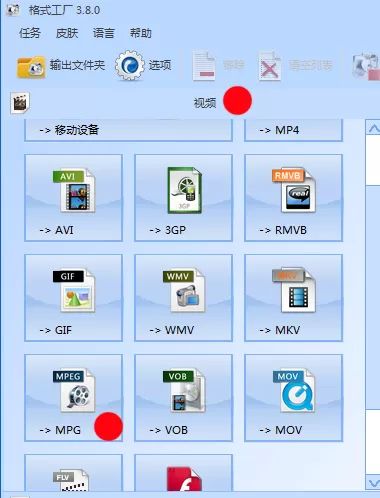Choose the MKV format icon

coord(294,290)
